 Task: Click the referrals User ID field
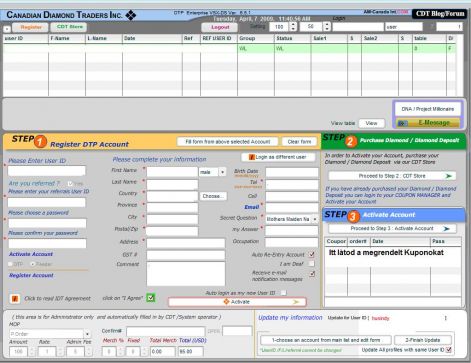coord(47,202)
